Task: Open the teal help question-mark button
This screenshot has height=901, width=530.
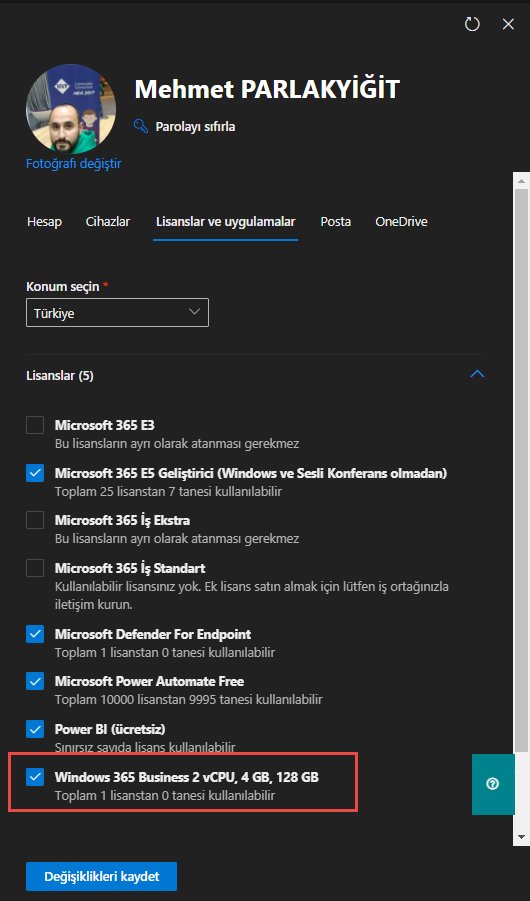Action: 493,784
